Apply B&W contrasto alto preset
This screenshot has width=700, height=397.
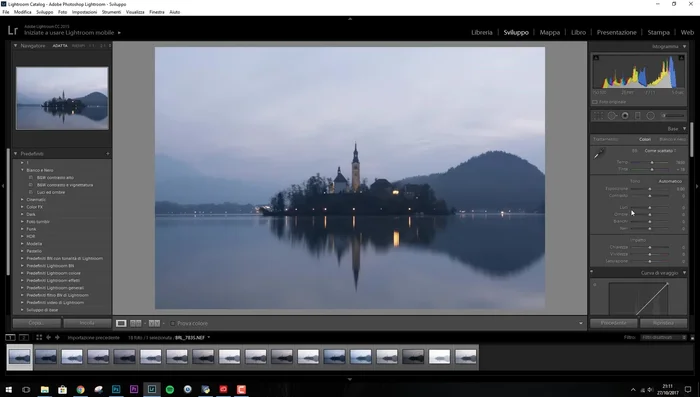tap(55, 178)
